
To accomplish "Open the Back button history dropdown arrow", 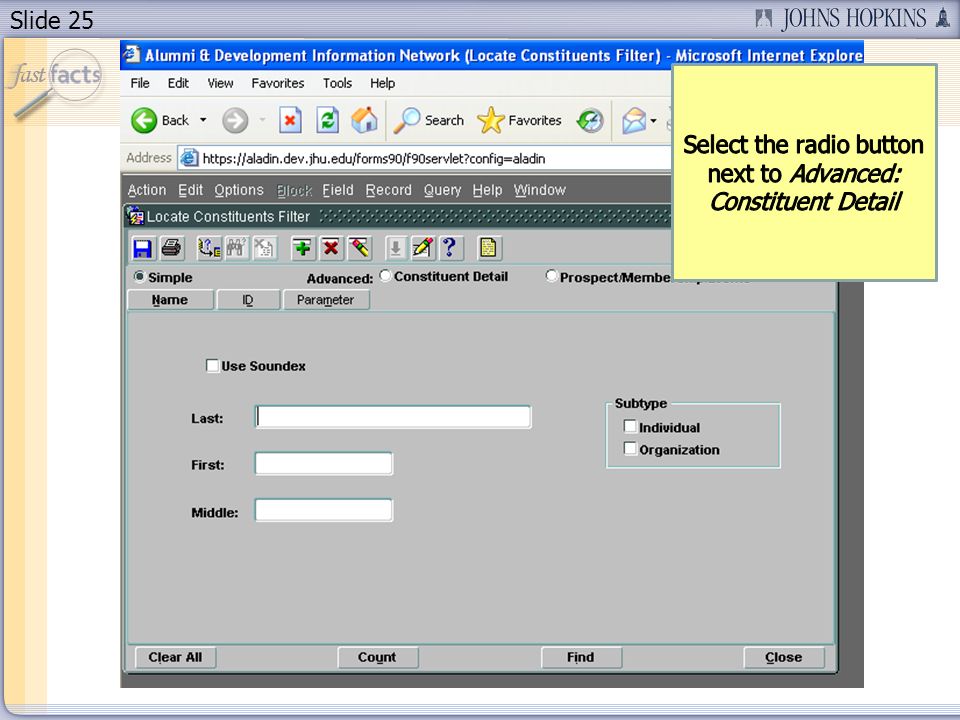I will (203, 121).
